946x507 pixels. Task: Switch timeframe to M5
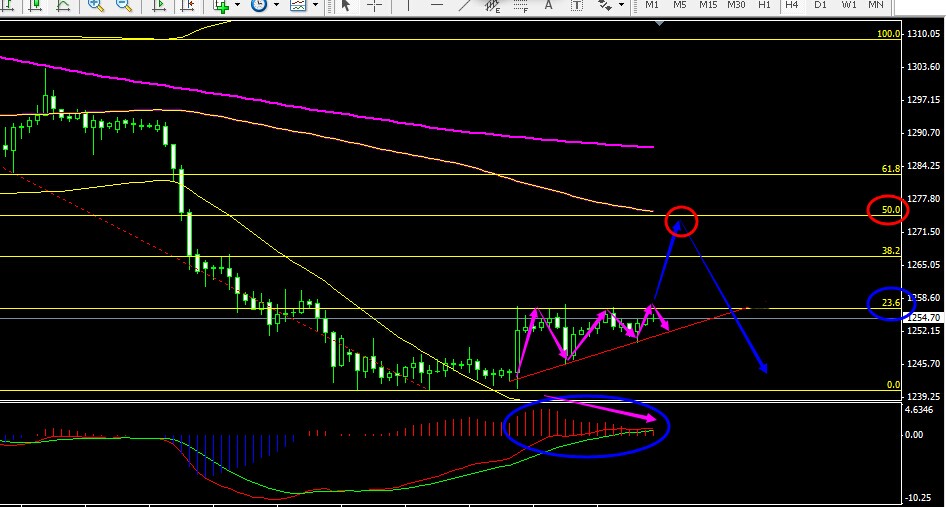coord(680,5)
